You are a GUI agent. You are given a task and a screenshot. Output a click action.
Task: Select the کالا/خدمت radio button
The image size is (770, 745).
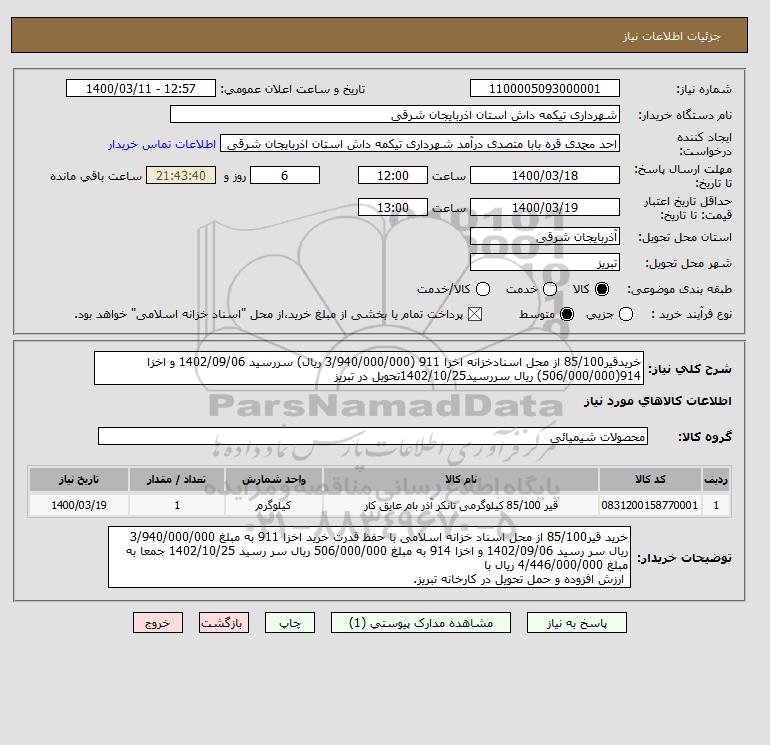(x=483, y=289)
